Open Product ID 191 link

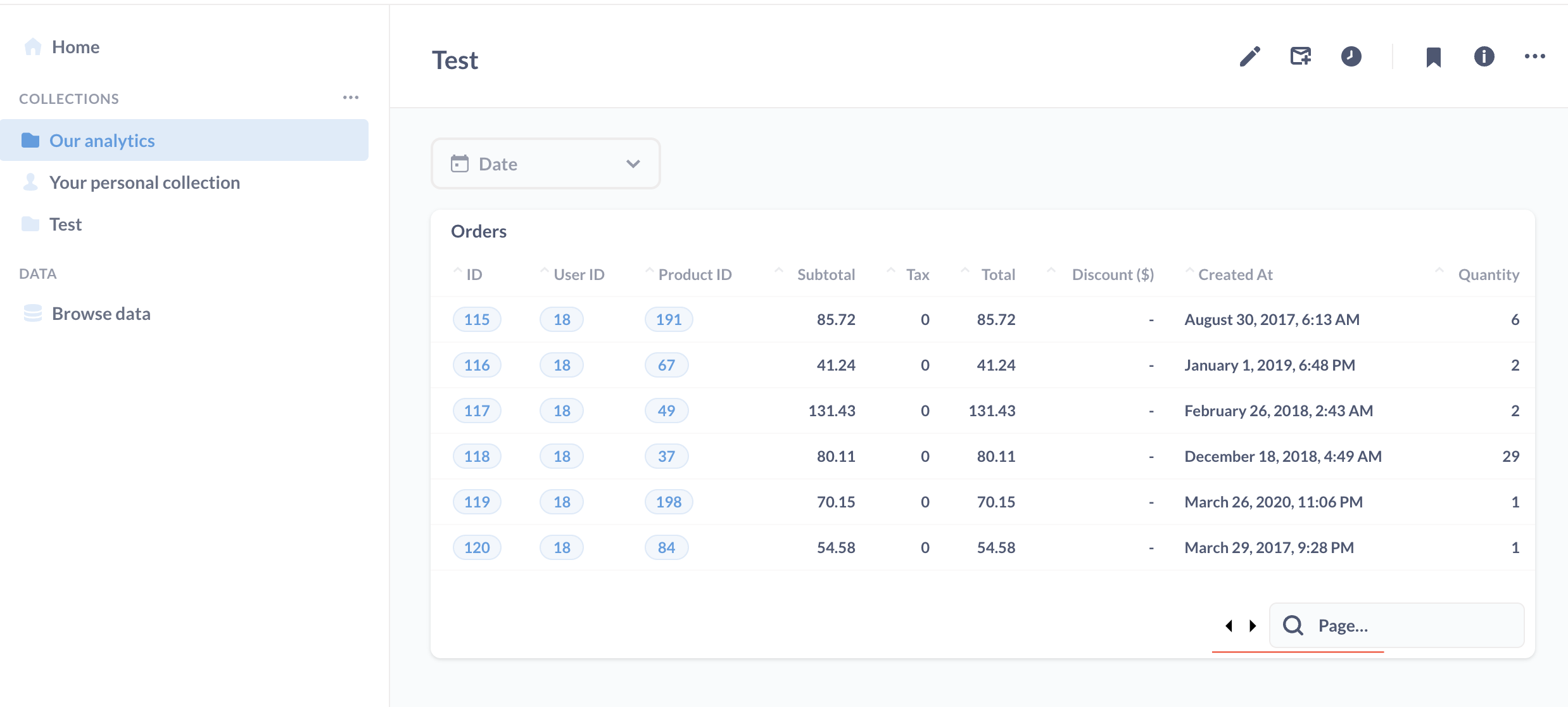[668, 319]
